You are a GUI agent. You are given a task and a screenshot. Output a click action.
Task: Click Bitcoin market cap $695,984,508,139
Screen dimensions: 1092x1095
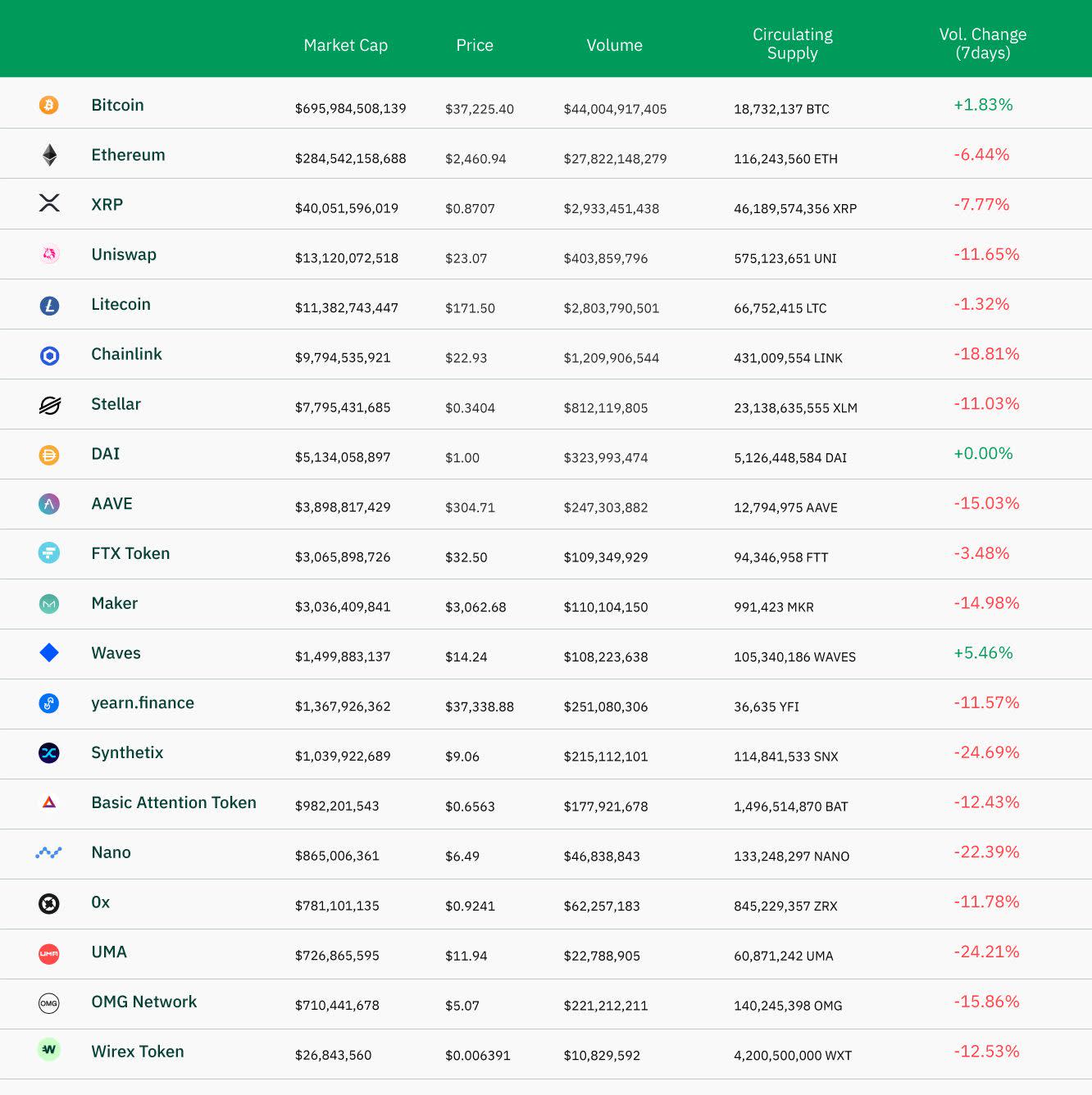click(x=350, y=109)
